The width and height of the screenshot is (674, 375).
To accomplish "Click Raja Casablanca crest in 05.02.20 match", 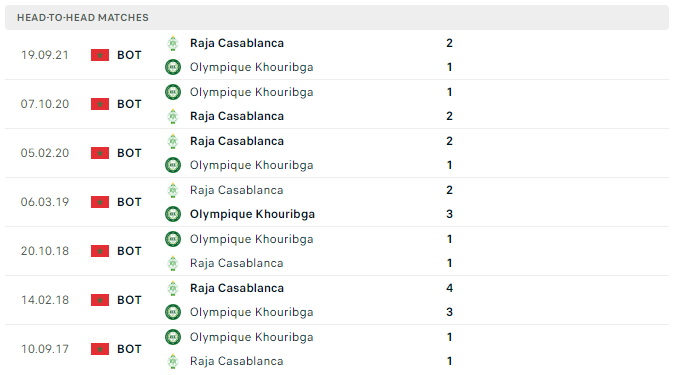I will point(173,141).
